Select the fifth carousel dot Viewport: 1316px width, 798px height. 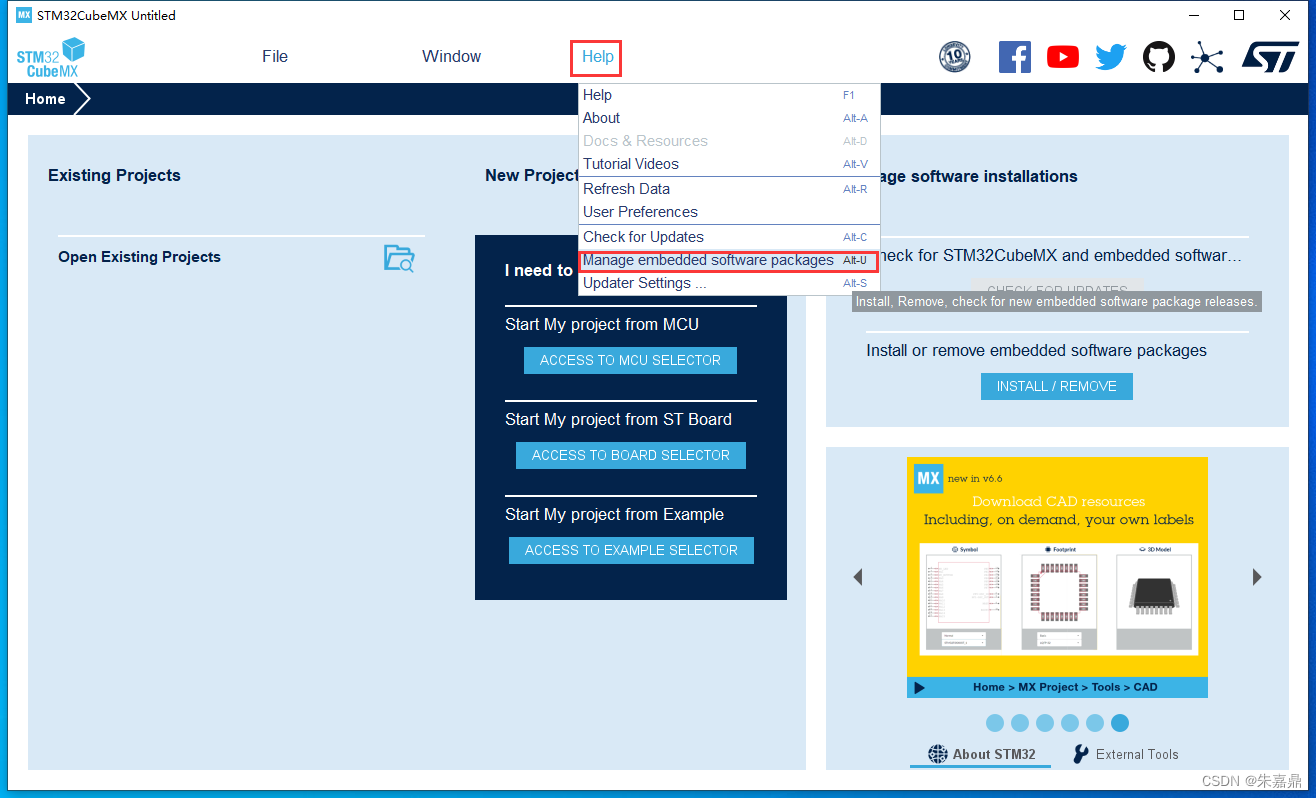1095,723
